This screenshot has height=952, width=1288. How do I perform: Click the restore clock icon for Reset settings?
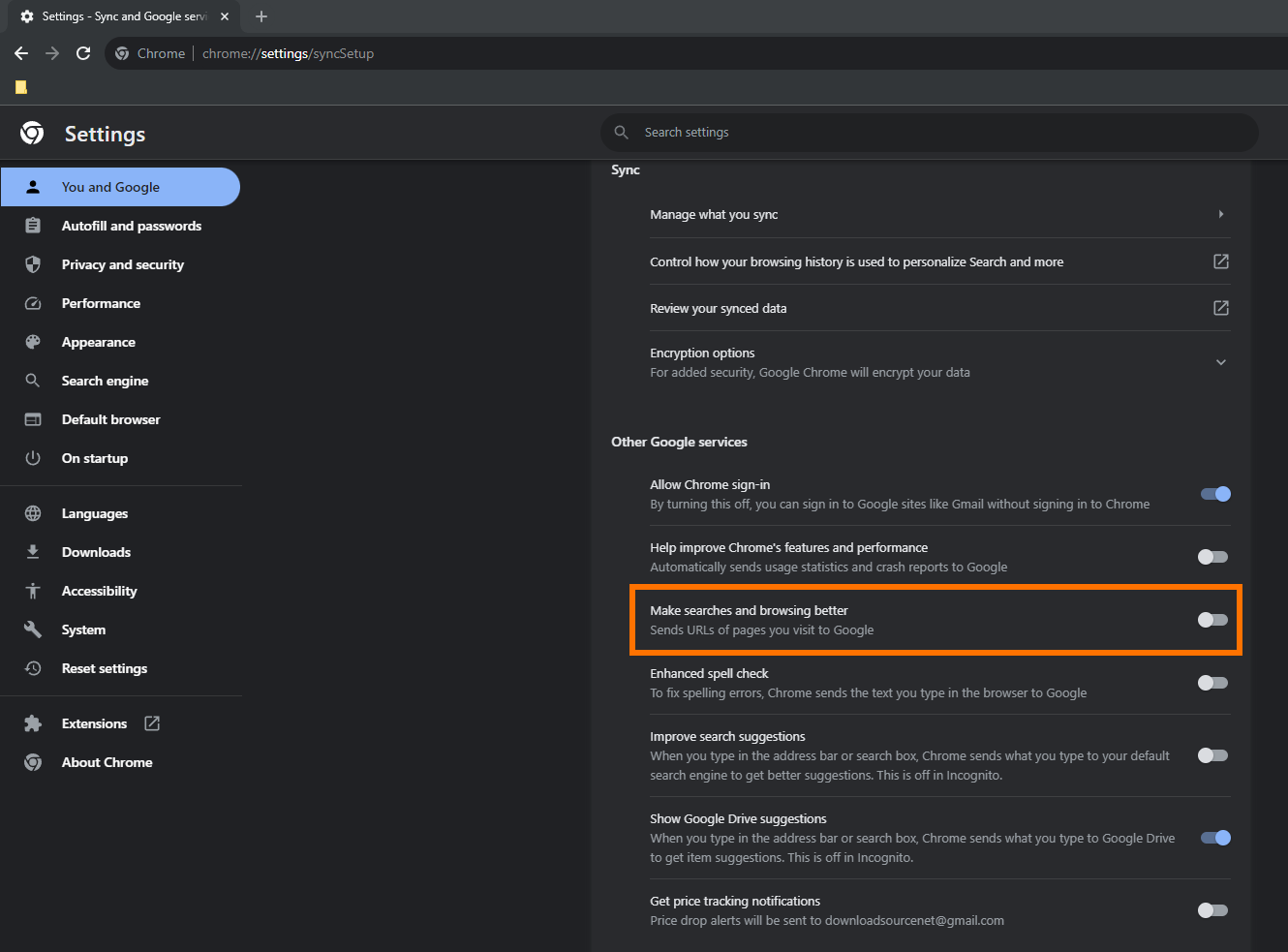(x=33, y=668)
